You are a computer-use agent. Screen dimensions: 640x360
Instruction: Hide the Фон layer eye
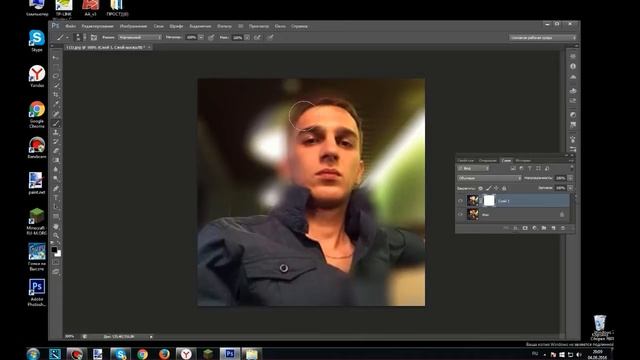point(460,214)
